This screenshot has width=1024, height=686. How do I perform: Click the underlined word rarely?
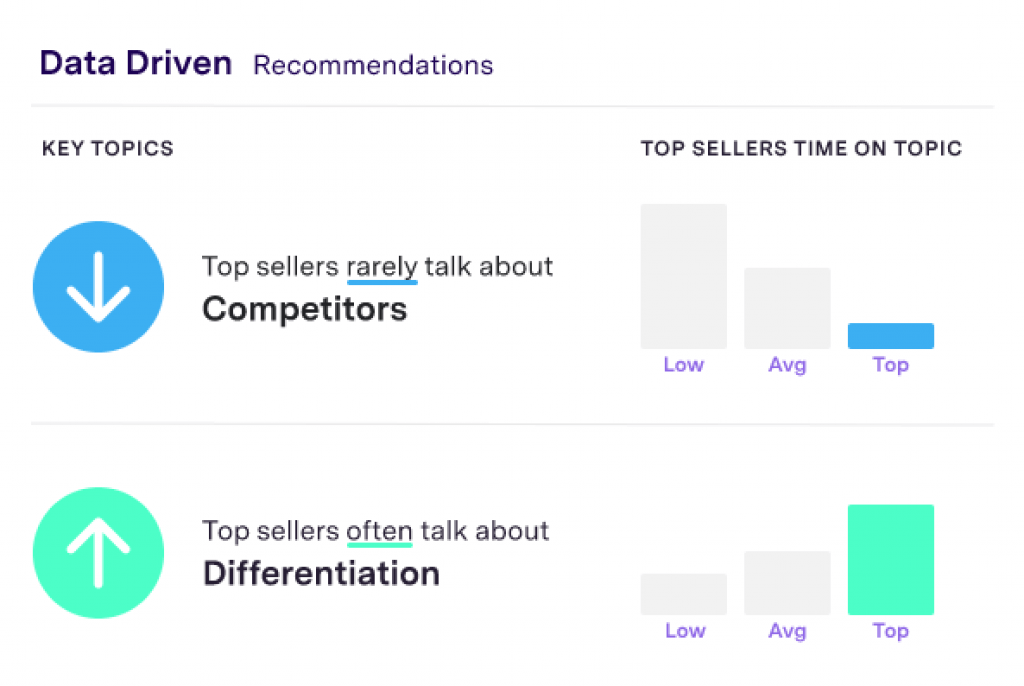381,267
